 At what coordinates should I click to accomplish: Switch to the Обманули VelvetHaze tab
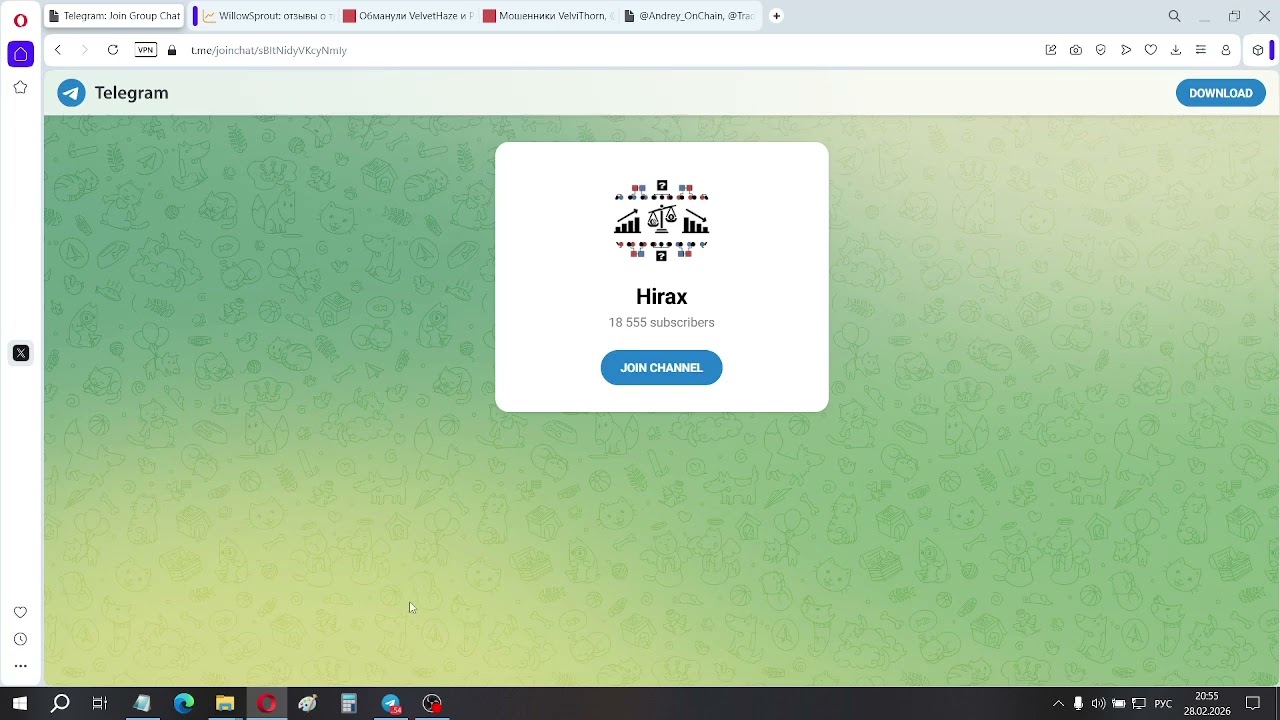pyautogui.click(x=408, y=16)
